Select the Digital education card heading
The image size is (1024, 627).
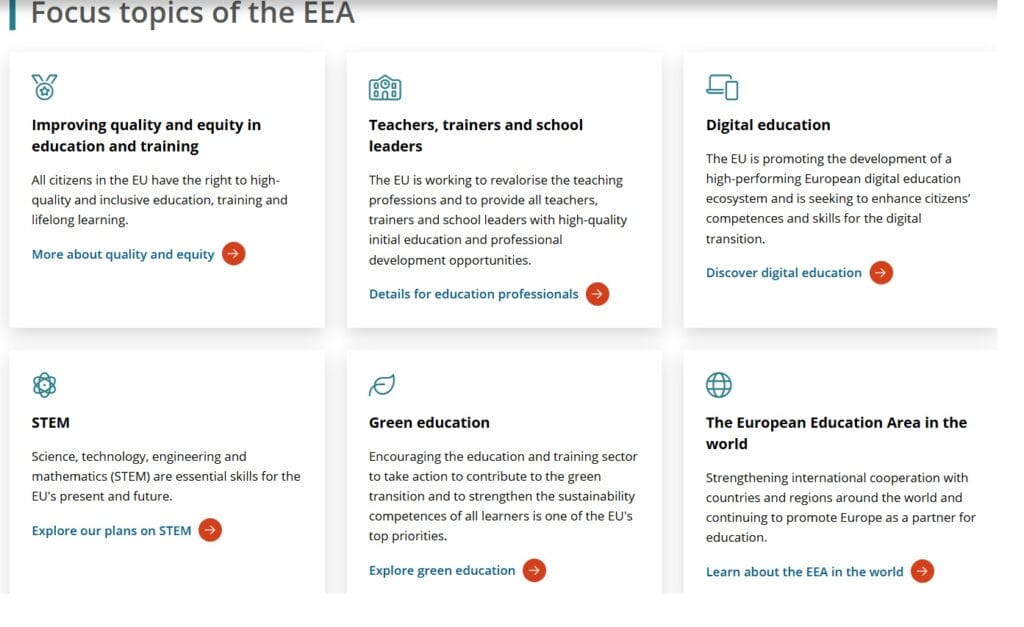point(768,125)
